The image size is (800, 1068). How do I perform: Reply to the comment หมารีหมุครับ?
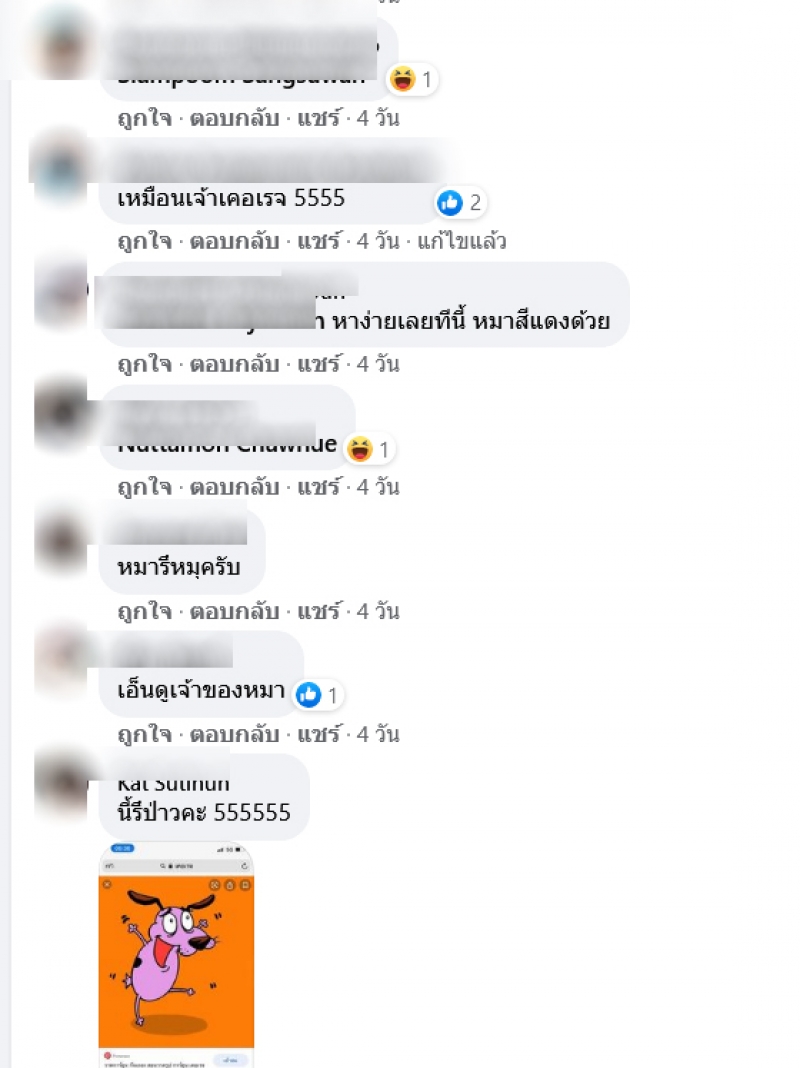tap(234, 611)
